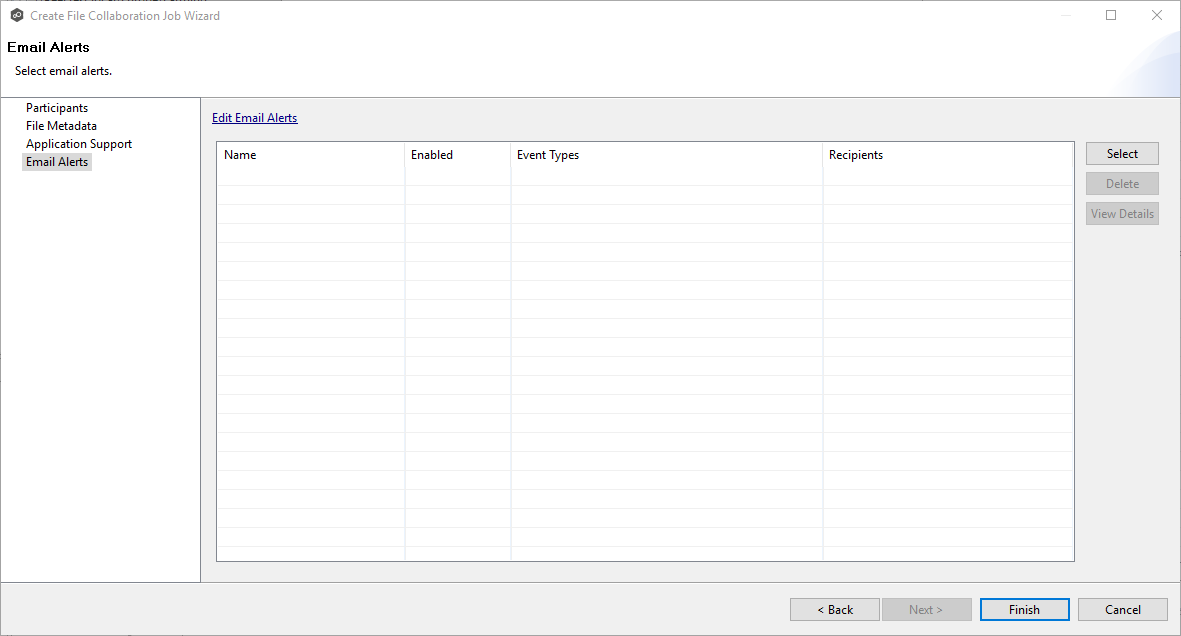Go back to the previous wizard step
Image resolution: width=1181 pixels, height=636 pixels.
[834, 609]
